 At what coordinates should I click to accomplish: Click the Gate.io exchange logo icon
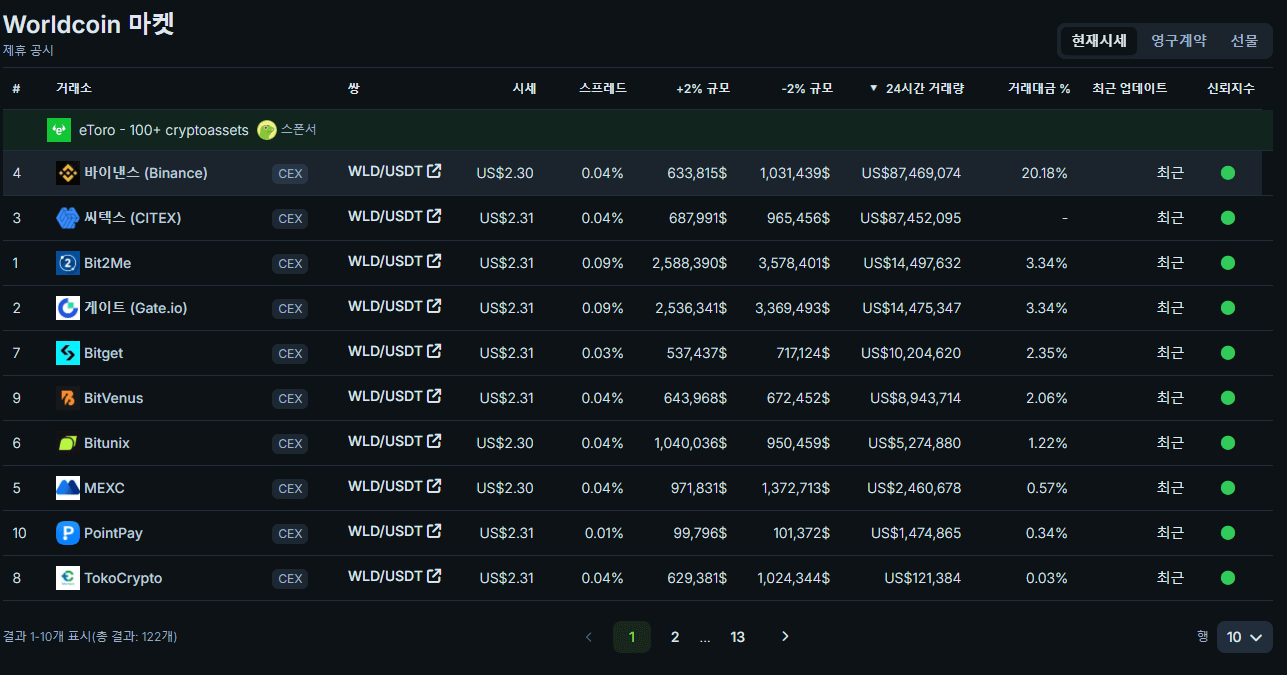point(68,308)
